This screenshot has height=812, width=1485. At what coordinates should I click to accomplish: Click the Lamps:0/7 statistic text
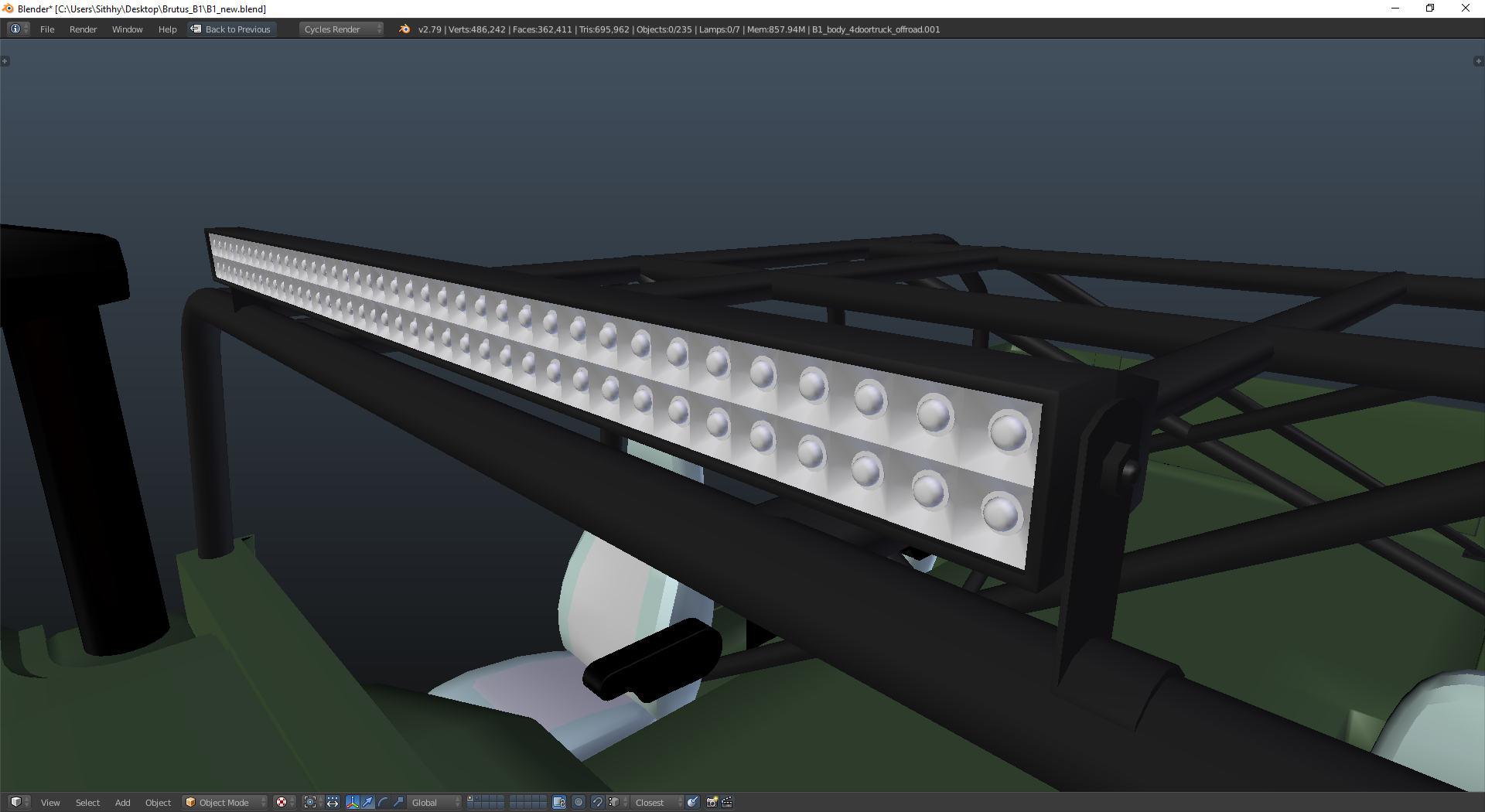[719, 29]
